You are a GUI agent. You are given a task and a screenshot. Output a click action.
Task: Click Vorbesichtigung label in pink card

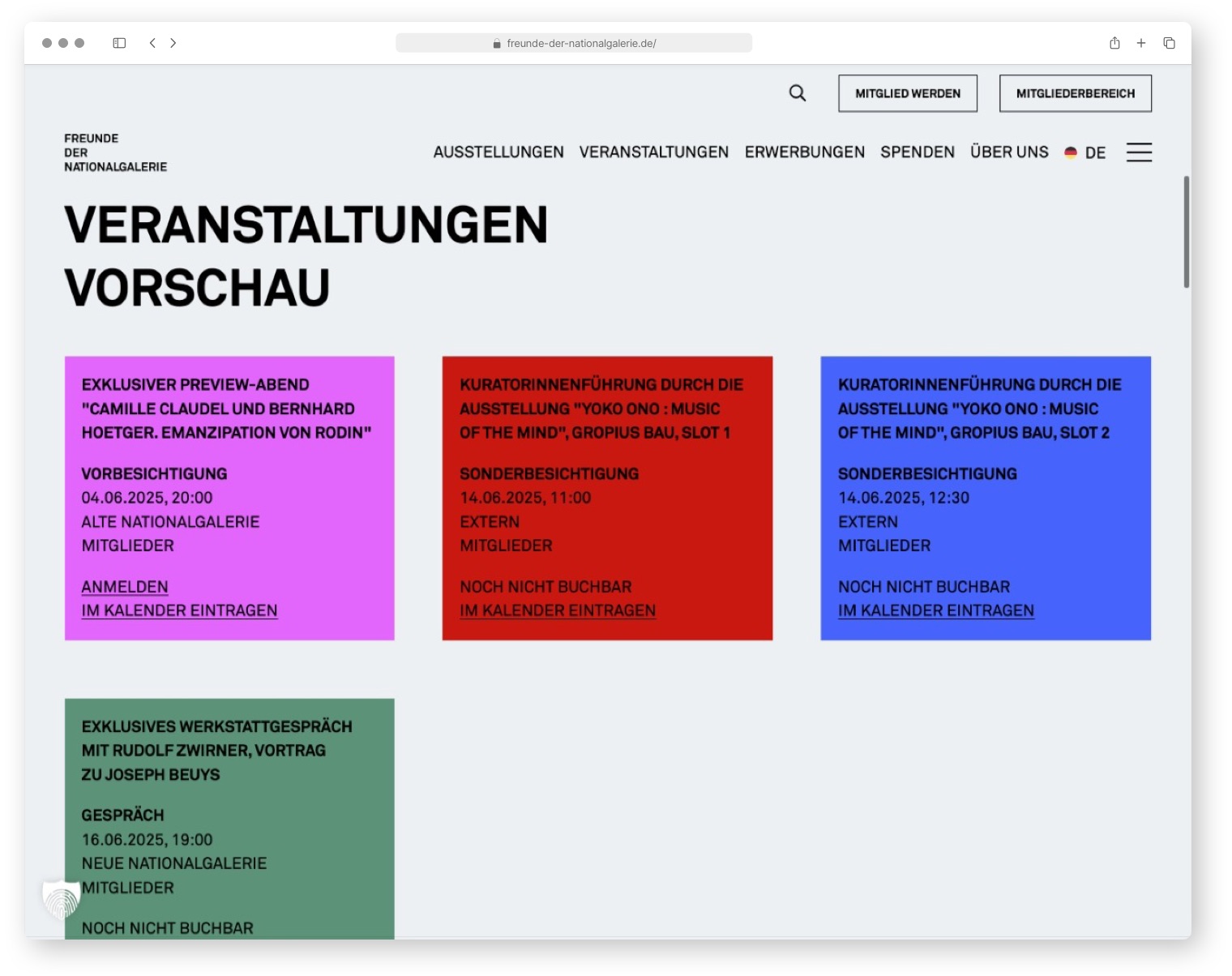click(154, 473)
